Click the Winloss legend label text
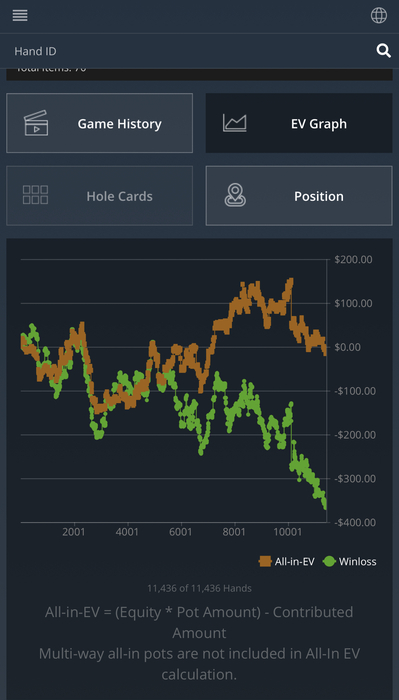 pos(357,562)
